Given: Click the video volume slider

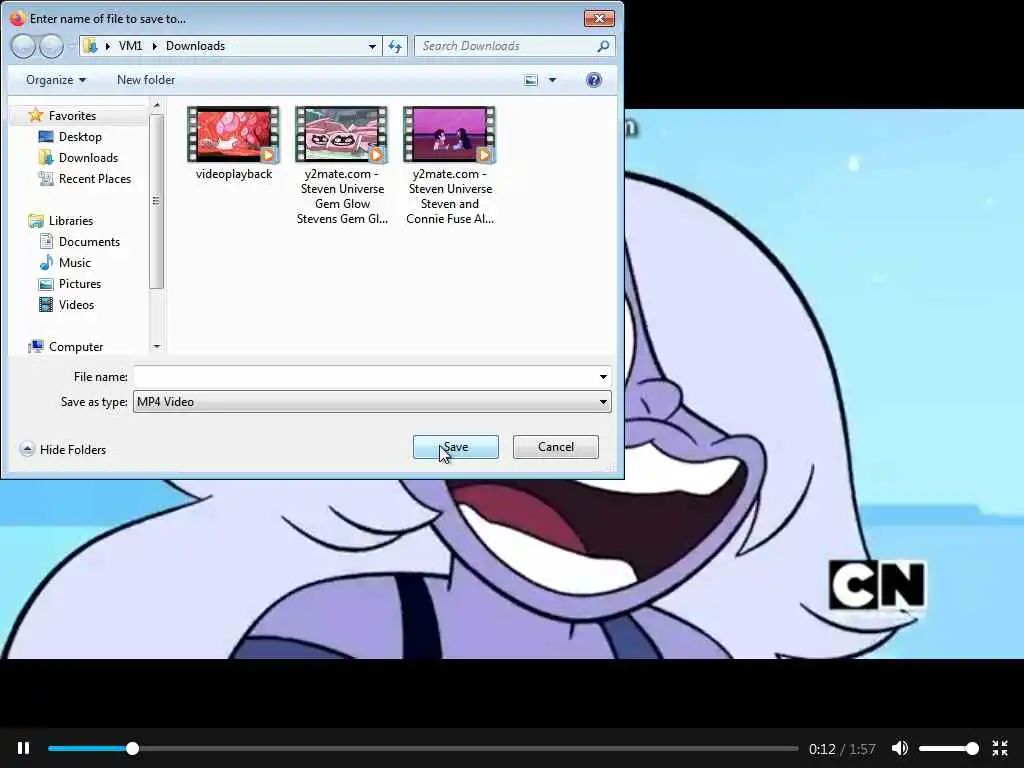Looking at the screenshot, I should coord(948,748).
